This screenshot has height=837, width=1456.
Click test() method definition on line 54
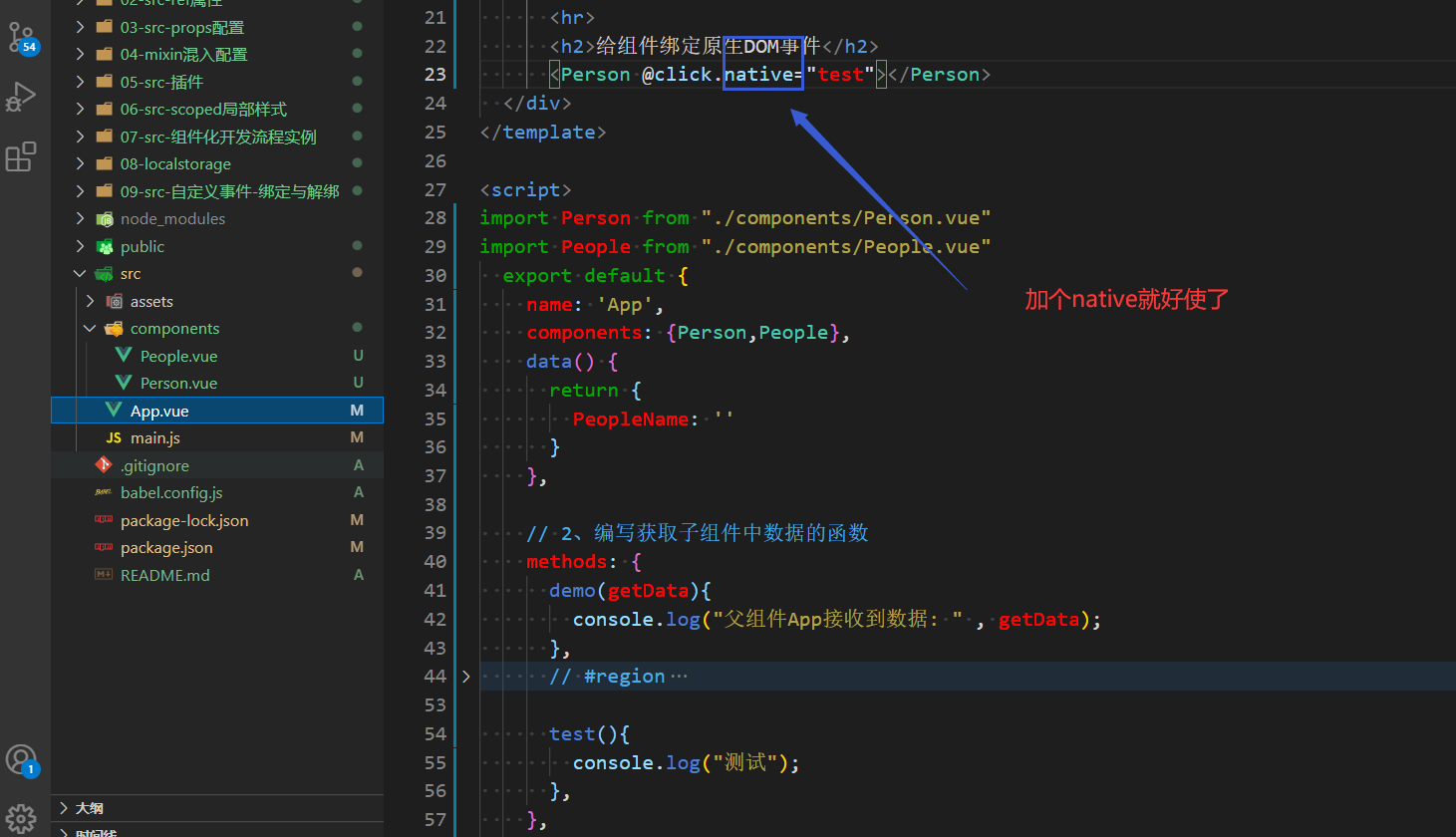click(x=589, y=733)
